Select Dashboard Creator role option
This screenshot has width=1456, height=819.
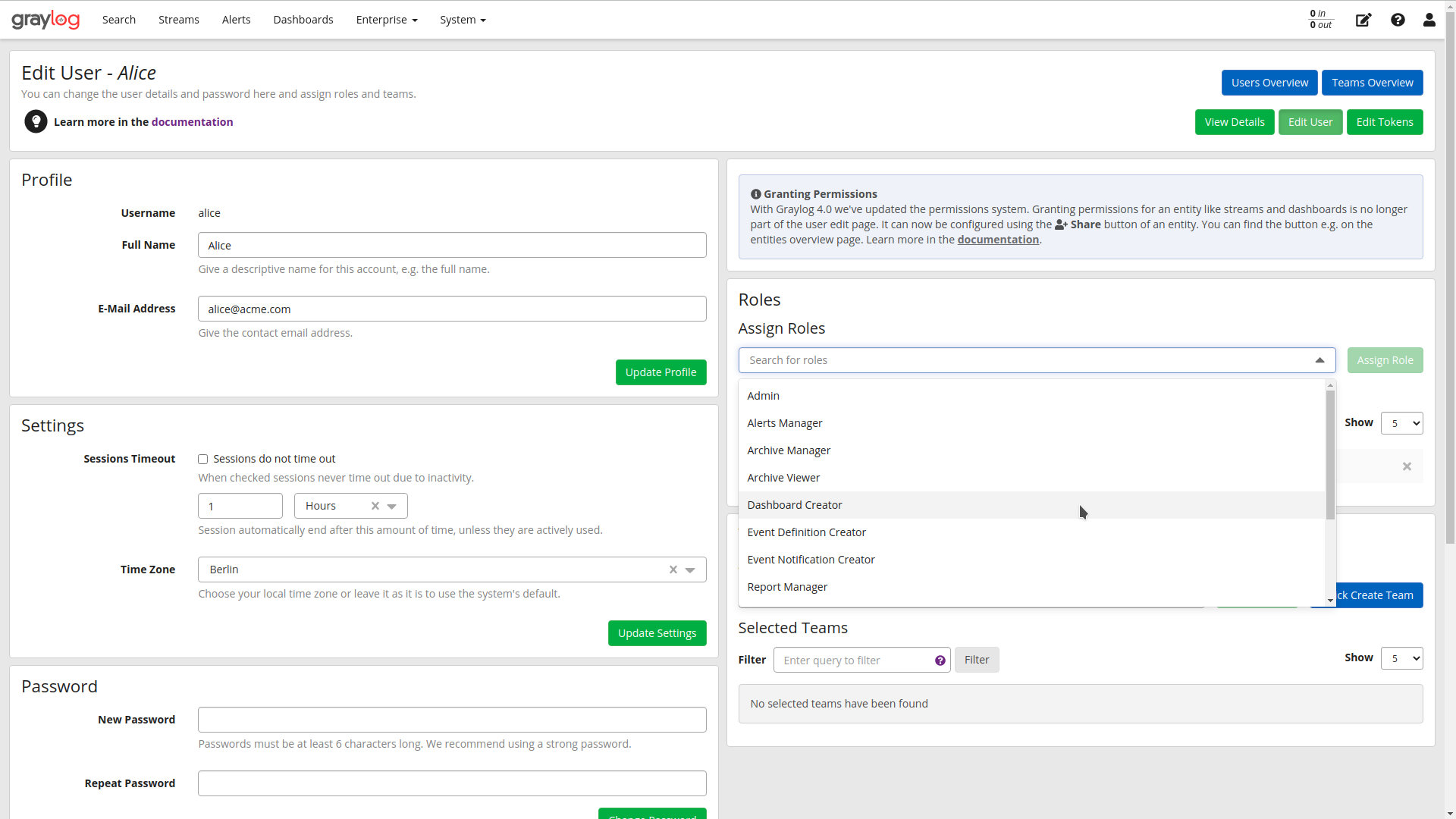tap(794, 505)
